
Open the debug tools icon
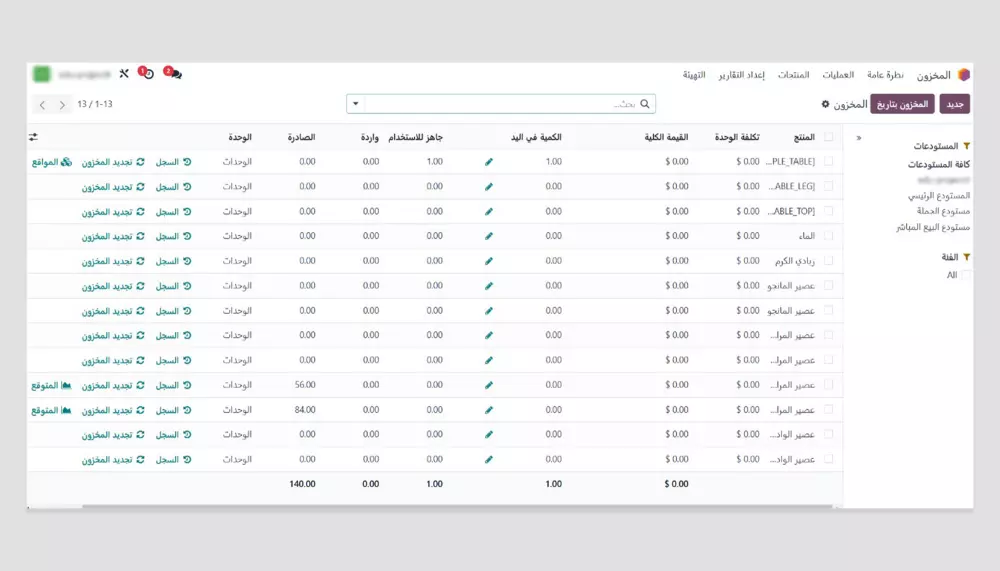[x=124, y=74]
